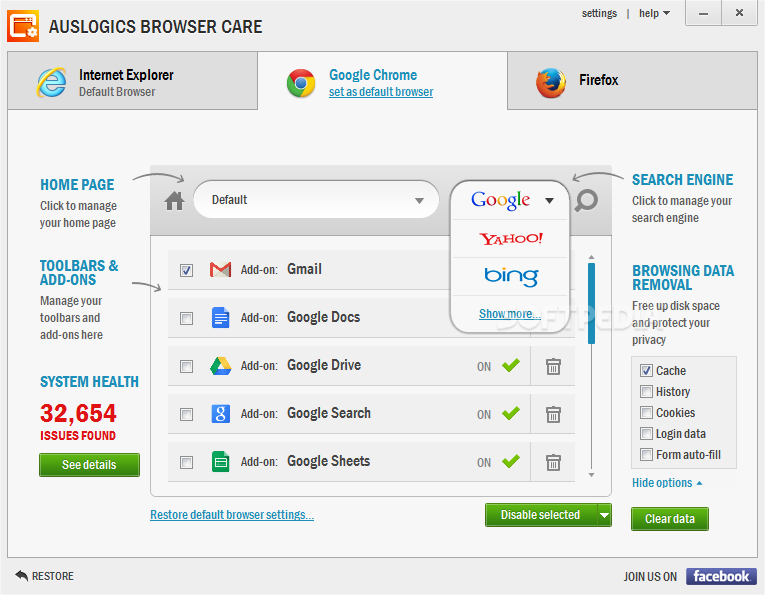The width and height of the screenshot is (765, 595).
Task: Click the Internet Explorer logo icon
Action: point(52,82)
